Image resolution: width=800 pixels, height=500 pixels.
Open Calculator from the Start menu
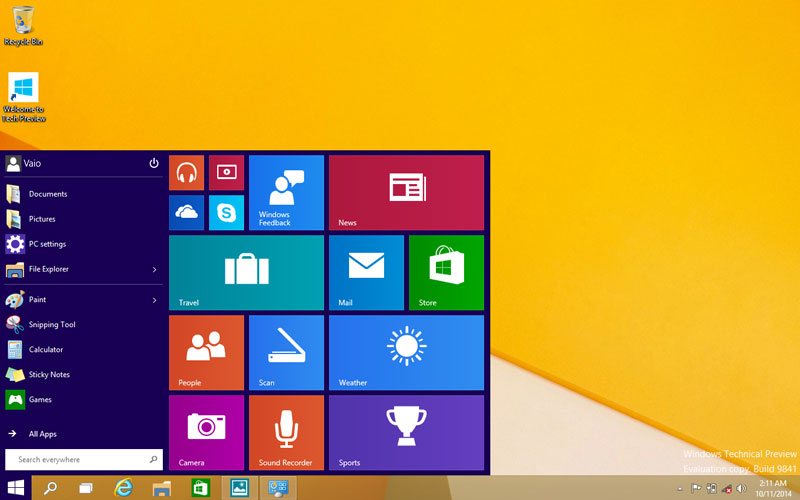83,349
